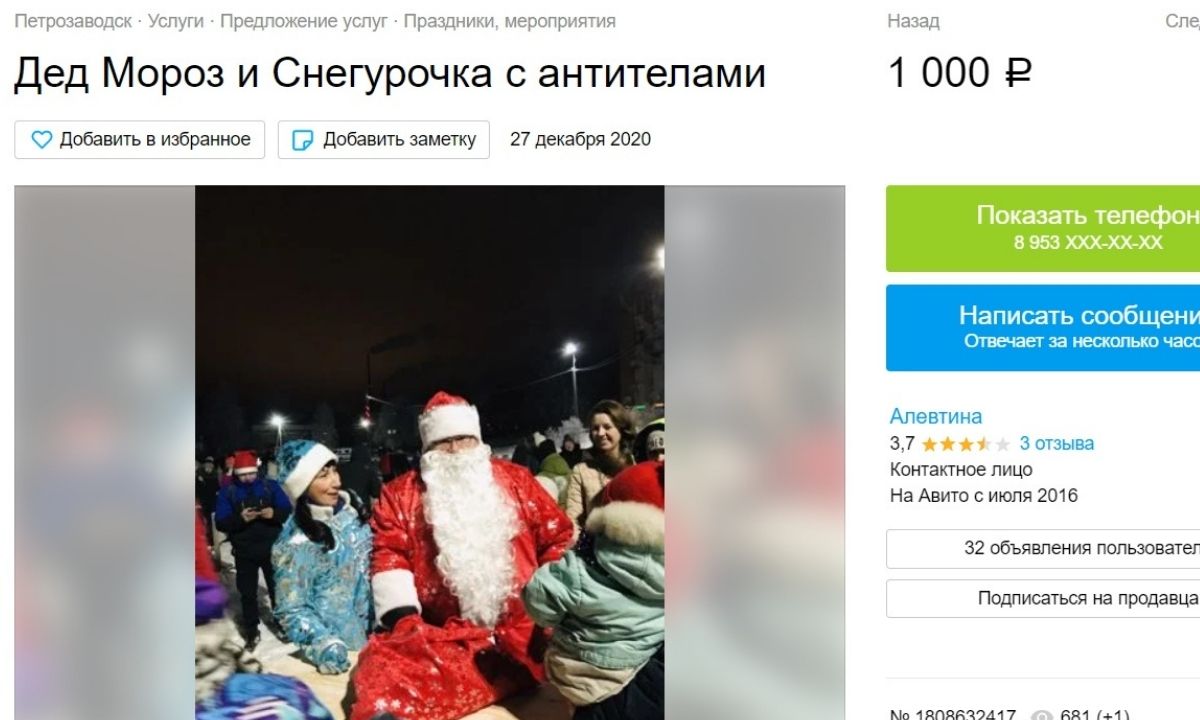Click 32 объявления пользователя button
1200x720 pixels.
(1043, 548)
